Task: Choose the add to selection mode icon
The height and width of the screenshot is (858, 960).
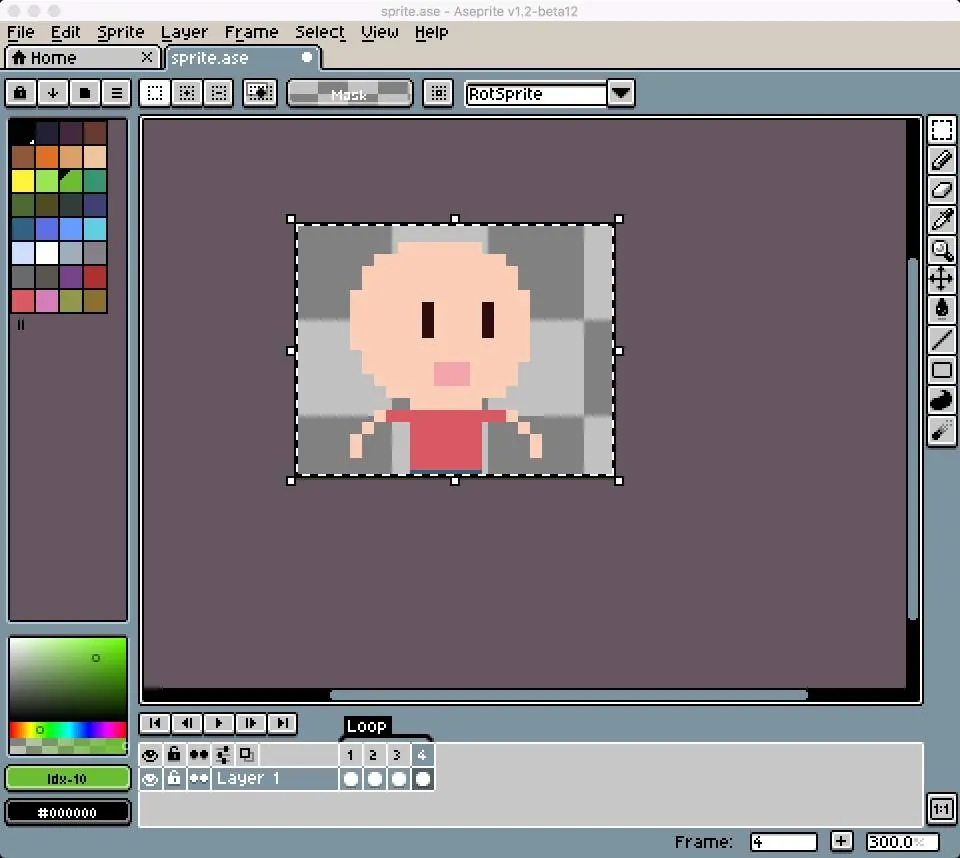Action: (187, 93)
